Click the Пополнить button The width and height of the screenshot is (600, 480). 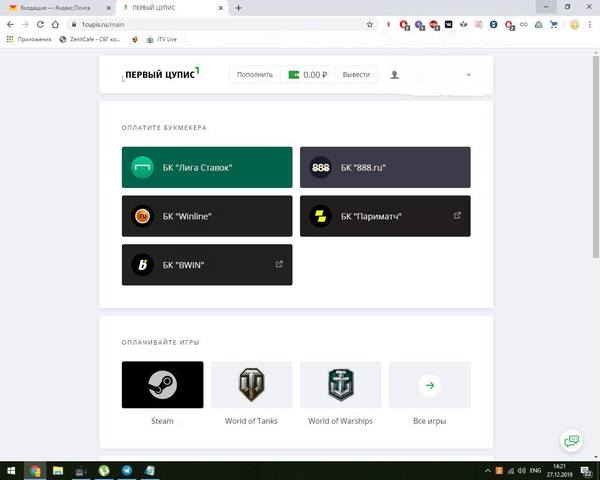pyautogui.click(x=255, y=75)
